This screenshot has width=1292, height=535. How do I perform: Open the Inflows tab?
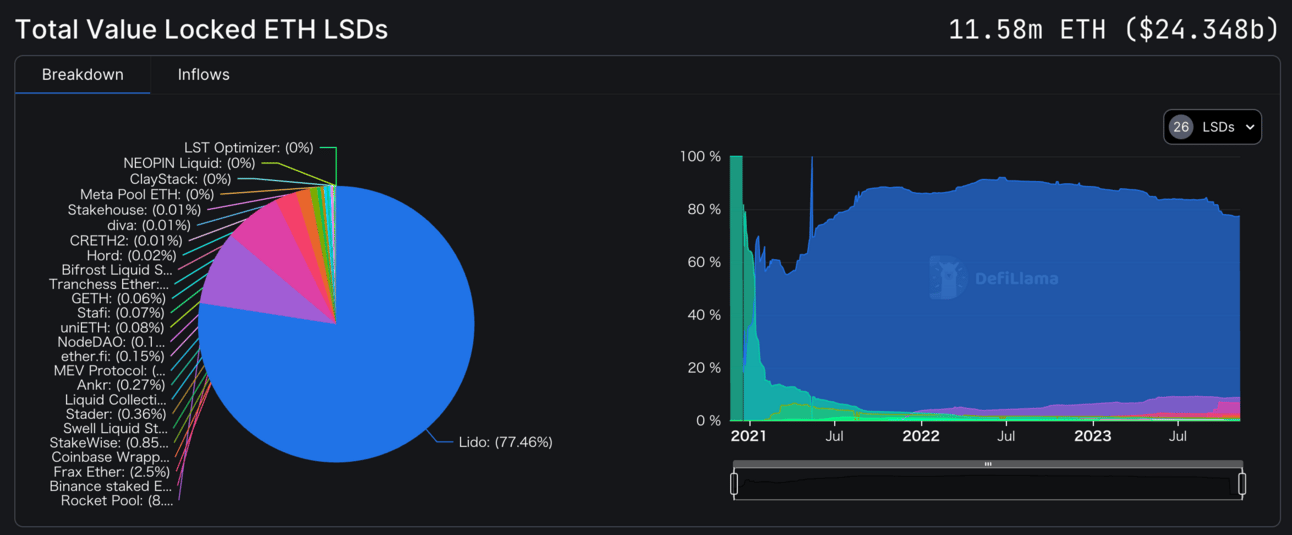pyautogui.click(x=204, y=75)
